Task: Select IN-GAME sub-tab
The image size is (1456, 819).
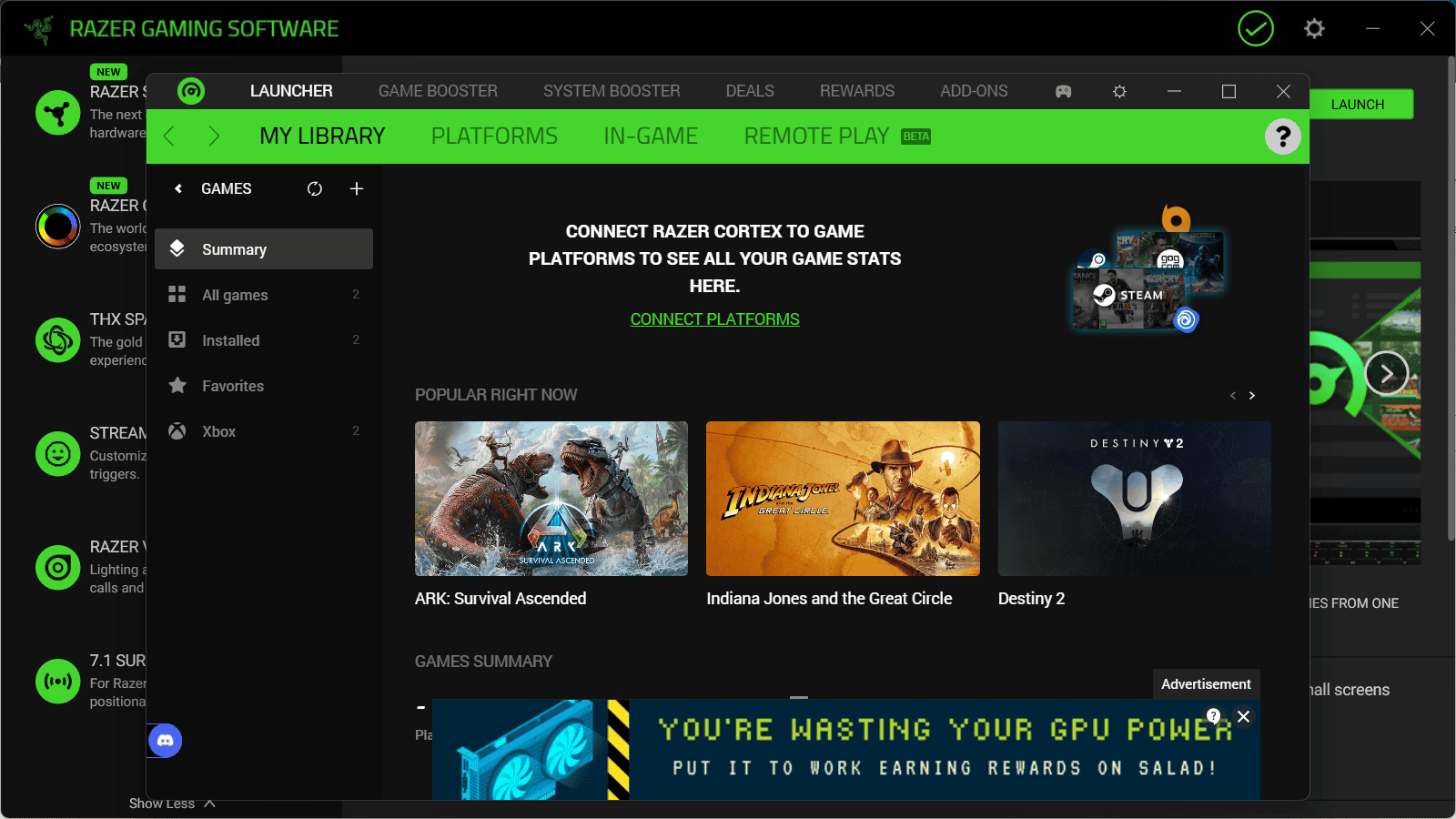Action: pyautogui.click(x=651, y=136)
